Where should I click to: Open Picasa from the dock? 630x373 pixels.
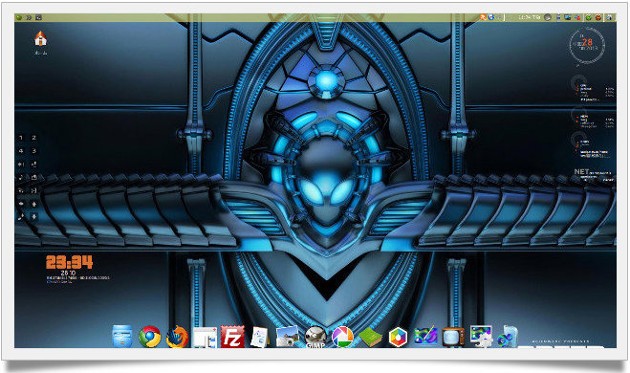click(x=343, y=336)
